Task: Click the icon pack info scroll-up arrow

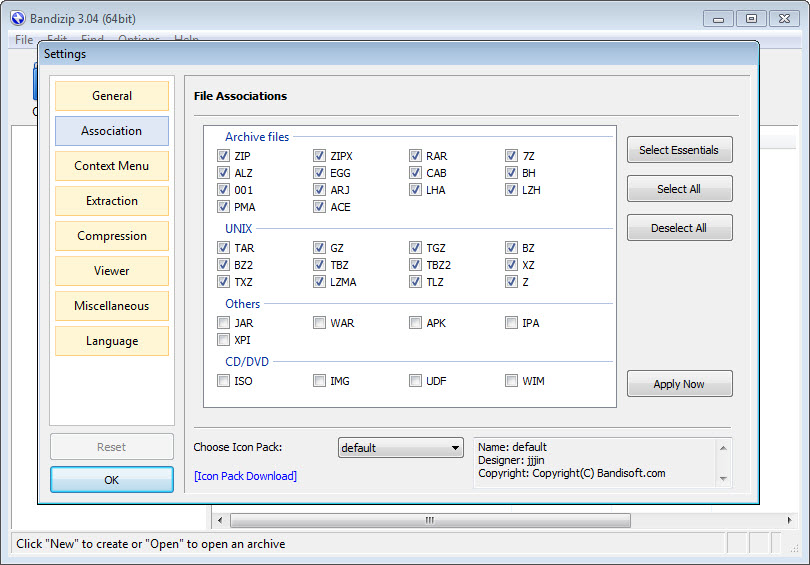Action: click(x=723, y=448)
